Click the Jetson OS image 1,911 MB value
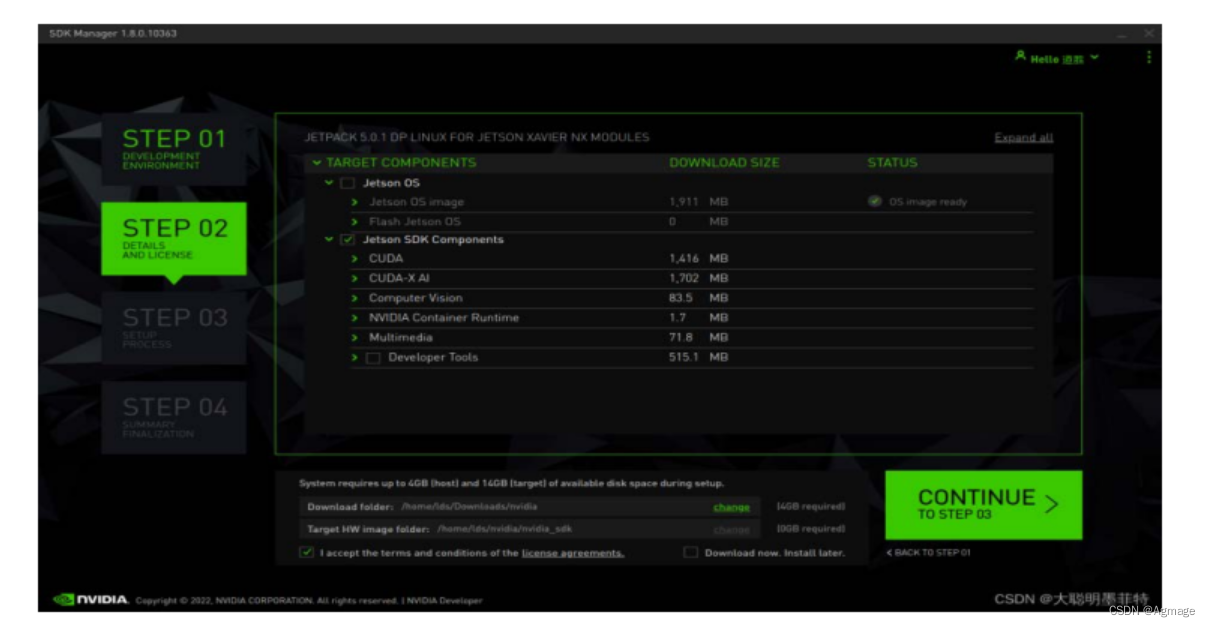The image size is (1210, 627). [698, 202]
